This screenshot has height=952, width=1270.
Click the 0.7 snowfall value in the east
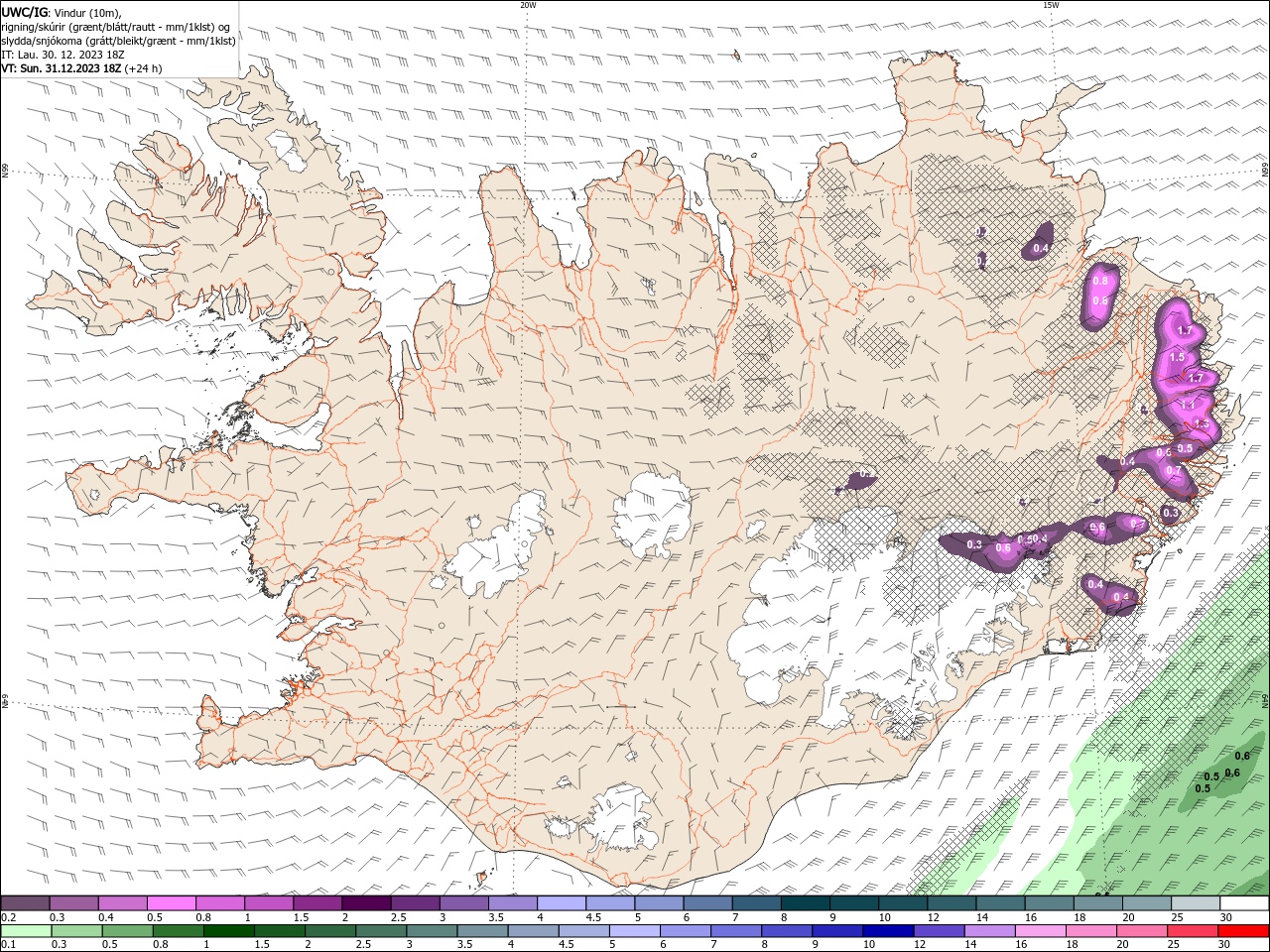pos(1174,470)
